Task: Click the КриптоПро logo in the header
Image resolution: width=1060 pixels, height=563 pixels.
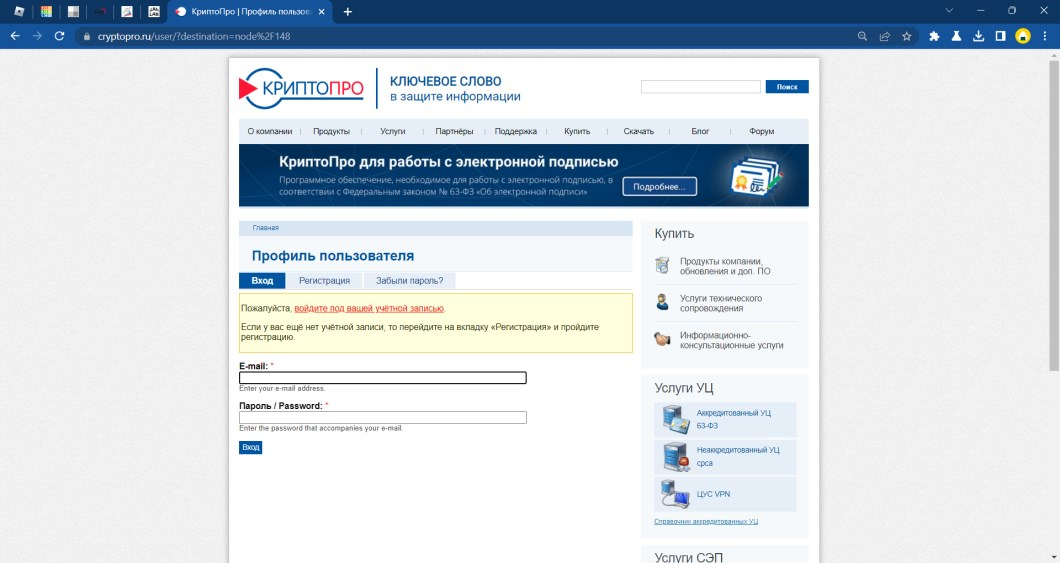Action: [x=301, y=90]
